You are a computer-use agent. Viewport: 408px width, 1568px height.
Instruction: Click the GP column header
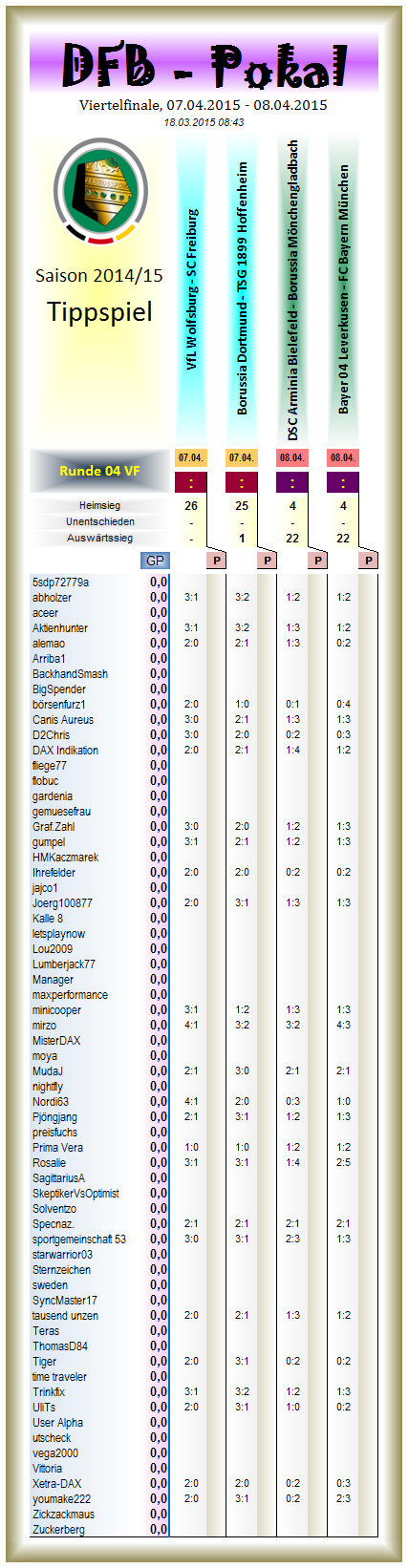click(x=155, y=561)
